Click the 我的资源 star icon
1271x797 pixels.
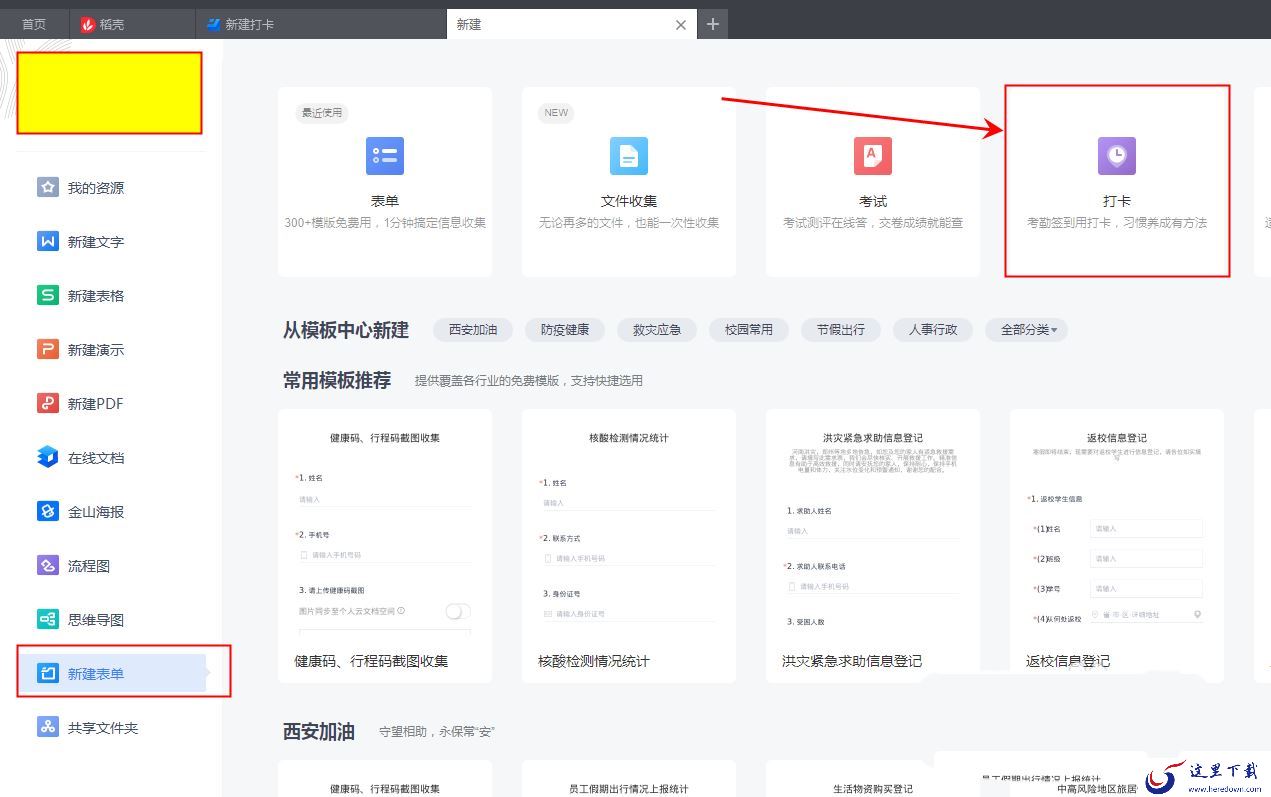(48, 187)
